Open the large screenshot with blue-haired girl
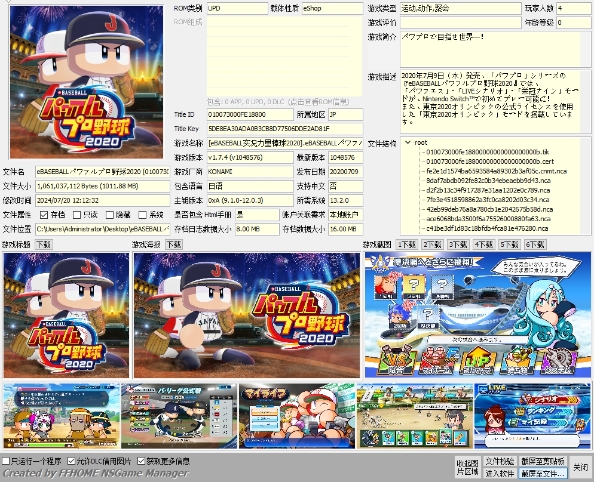Screen dimensions: 594x482 478,315
